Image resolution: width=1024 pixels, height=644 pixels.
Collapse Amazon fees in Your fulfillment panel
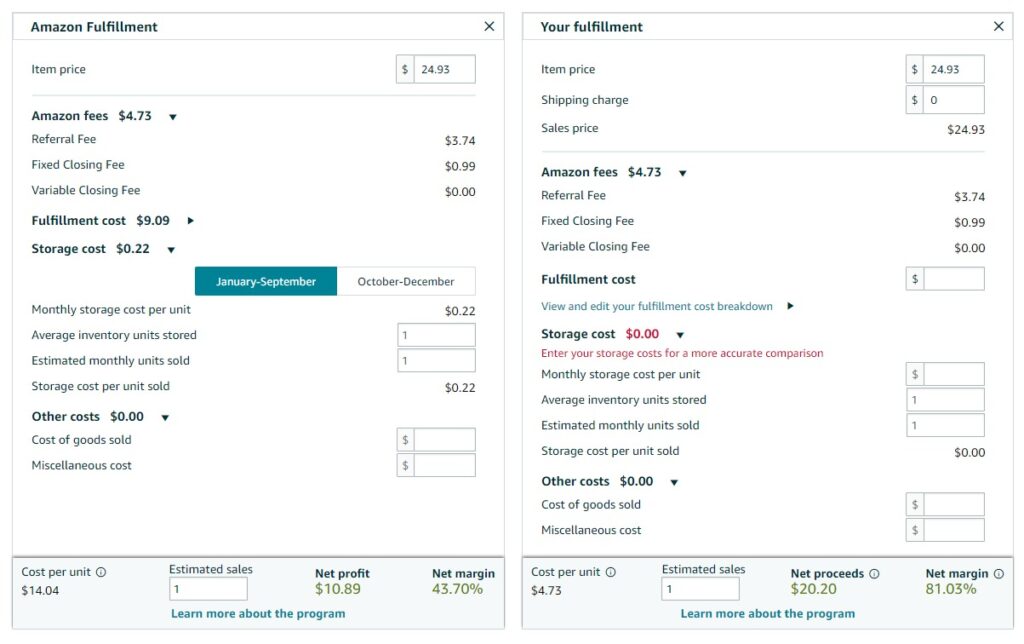tap(681, 172)
